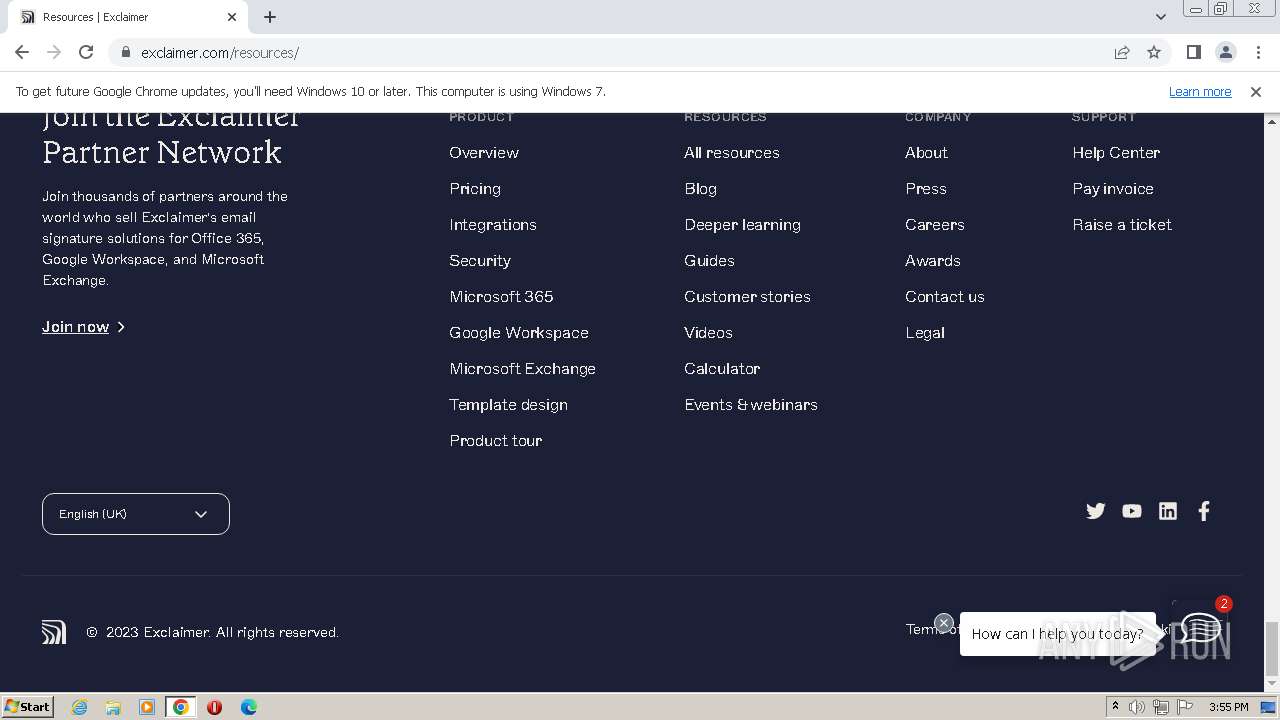
Task: Open the Blog link
Action: [x=701, y=189]
